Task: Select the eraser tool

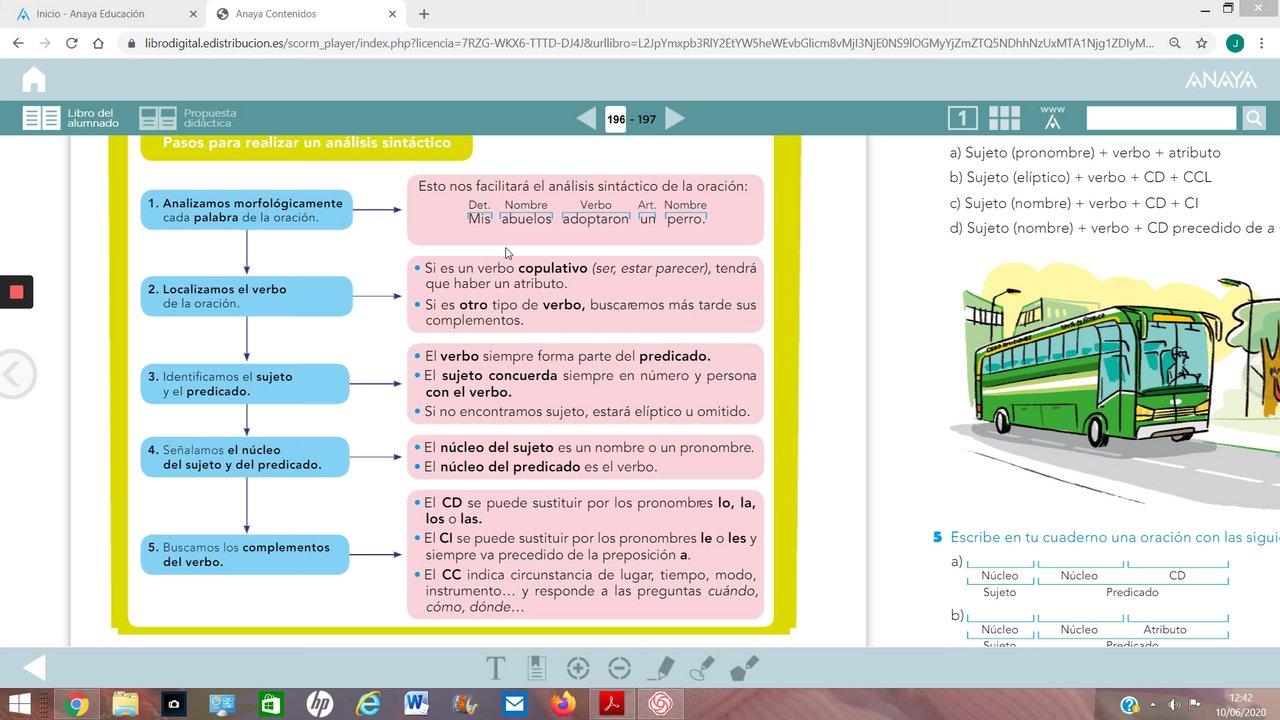Action: point(745,668)
